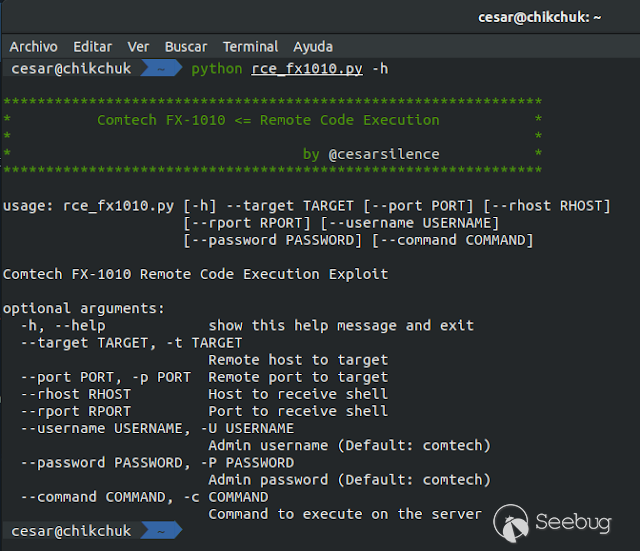Open the Buscar menu
This screenshot has height=551, width=640.
(186, 47)
